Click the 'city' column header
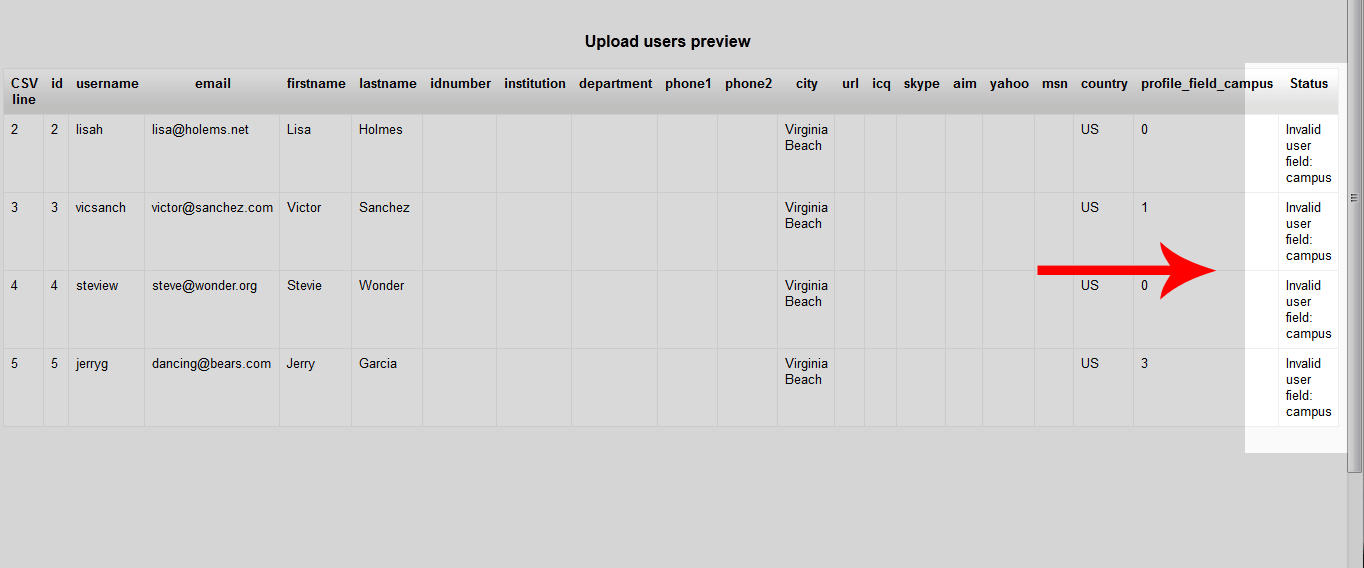The width and height of the screenshot is (1364, 568). 806,84
